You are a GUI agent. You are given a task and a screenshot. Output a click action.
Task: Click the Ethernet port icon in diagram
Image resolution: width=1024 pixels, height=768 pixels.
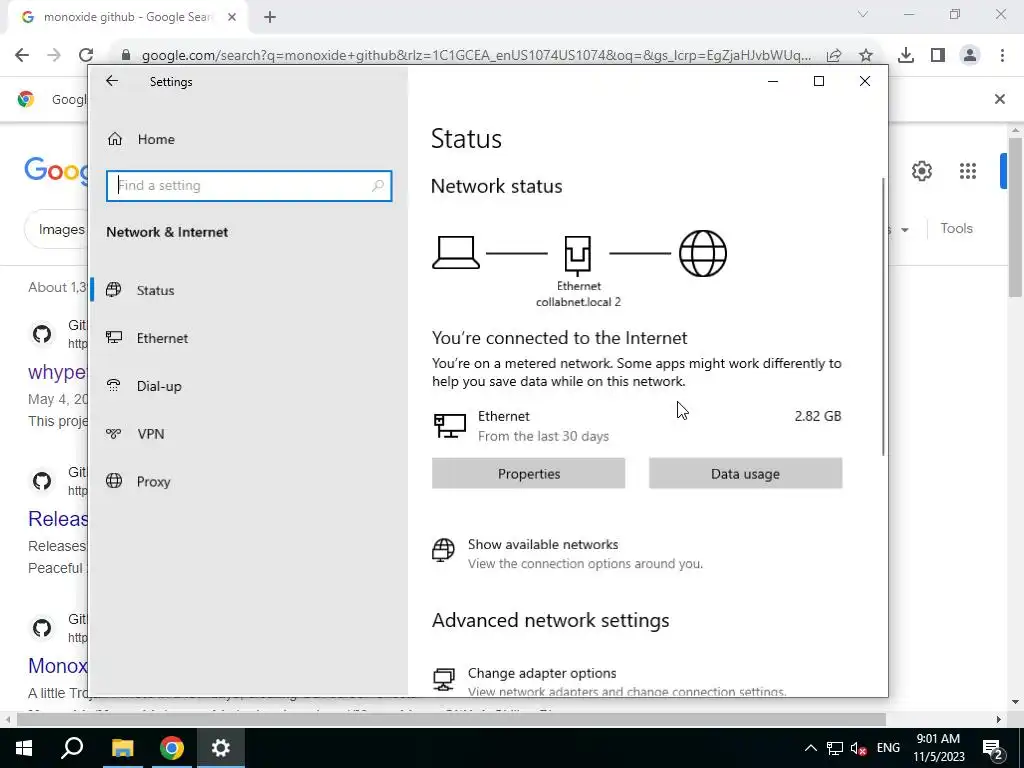tap(578, 254)
